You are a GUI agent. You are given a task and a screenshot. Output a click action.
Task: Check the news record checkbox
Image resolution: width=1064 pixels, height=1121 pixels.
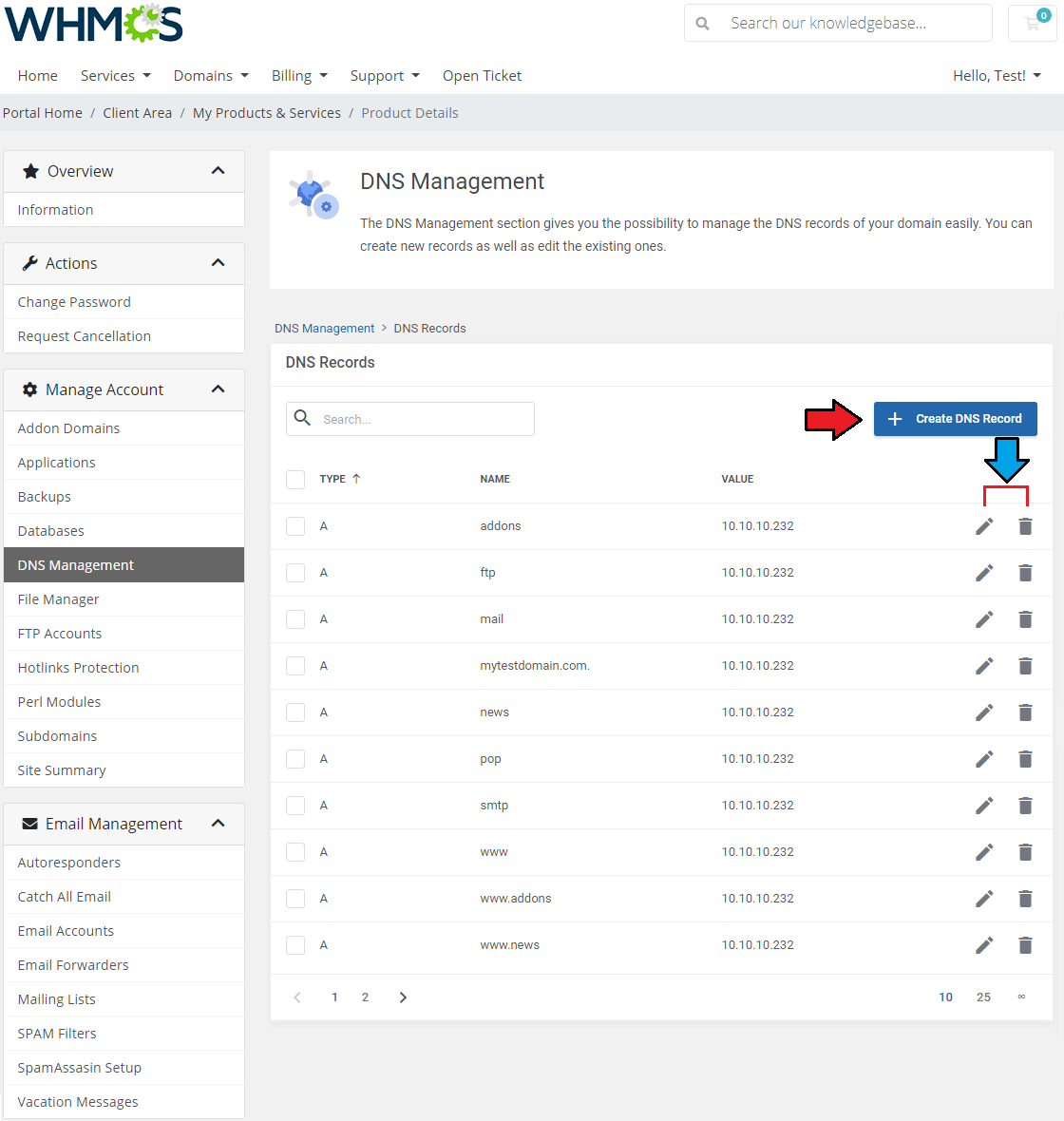[295, 712]
